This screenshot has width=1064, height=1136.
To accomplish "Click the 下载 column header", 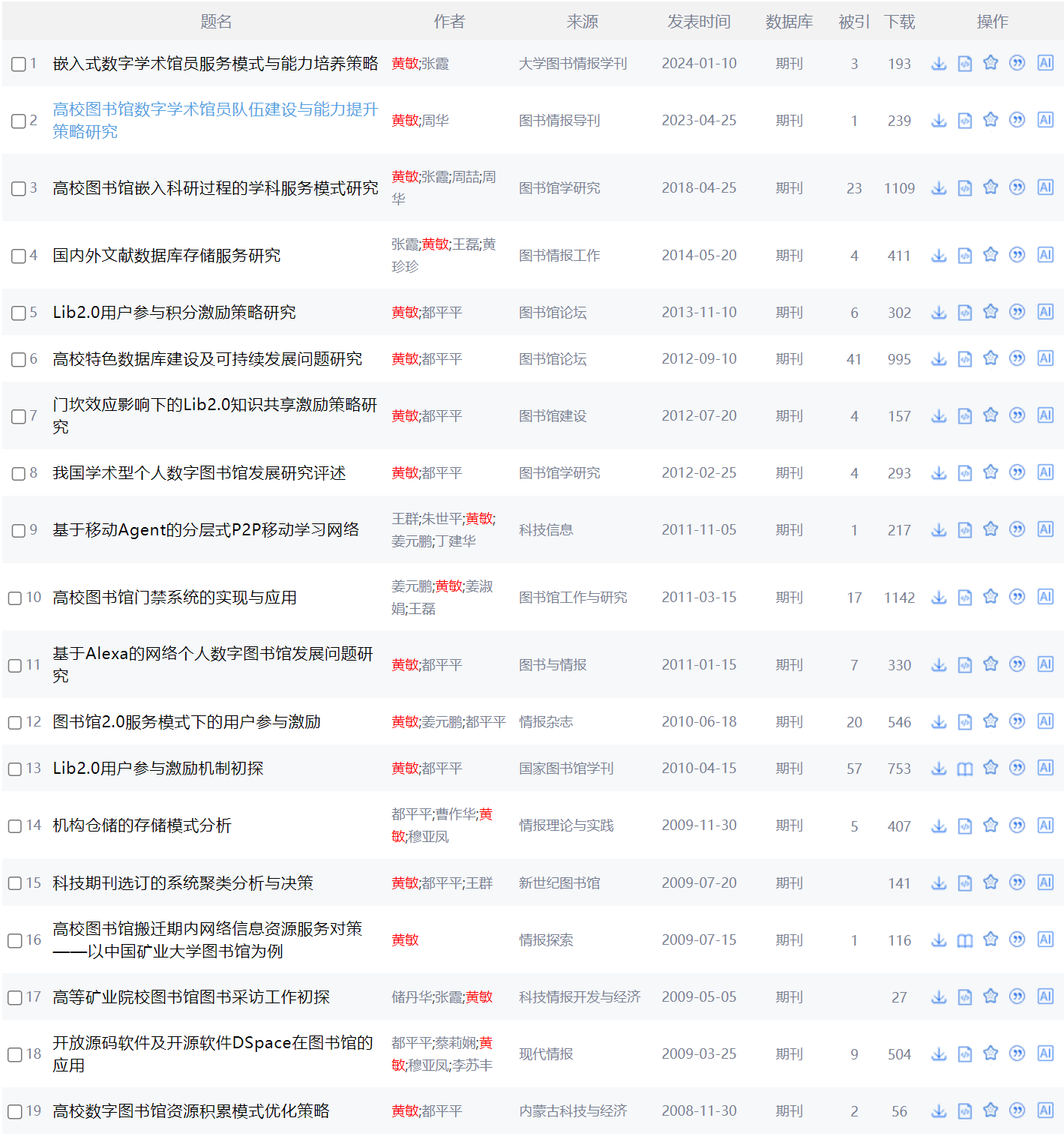I will pyautogui.click(x=899, y=22).
